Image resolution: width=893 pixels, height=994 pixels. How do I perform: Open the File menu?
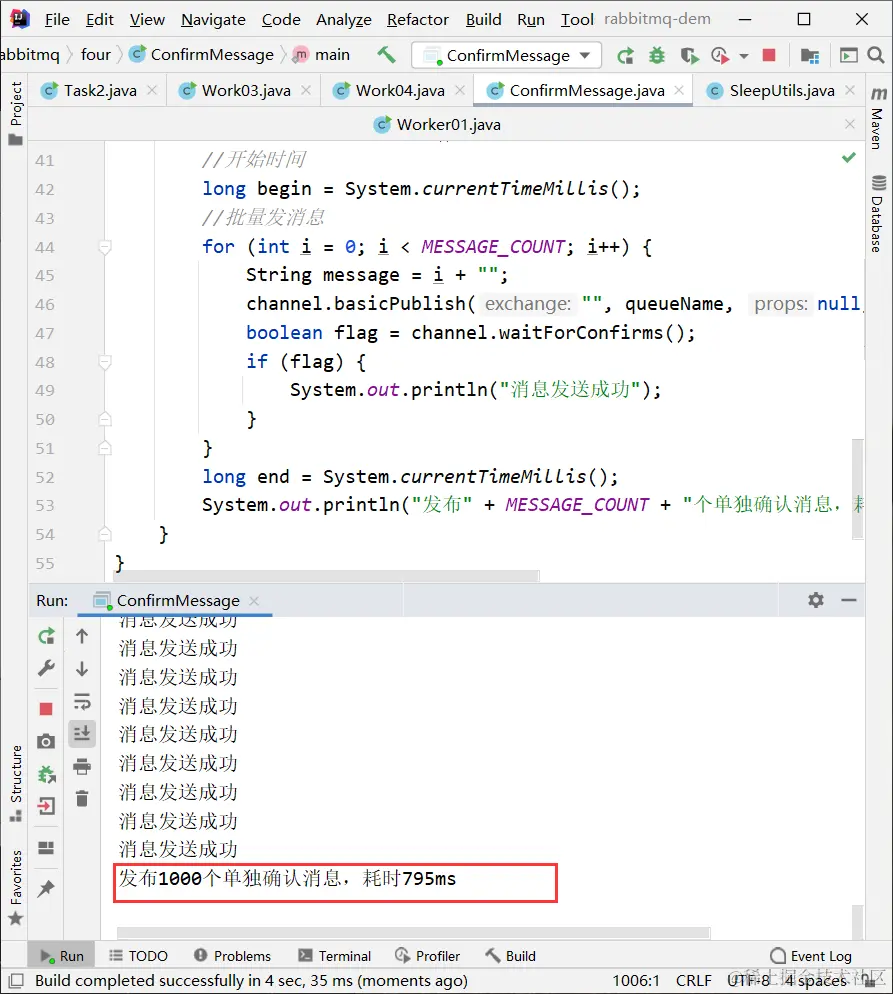pos(57,20)
